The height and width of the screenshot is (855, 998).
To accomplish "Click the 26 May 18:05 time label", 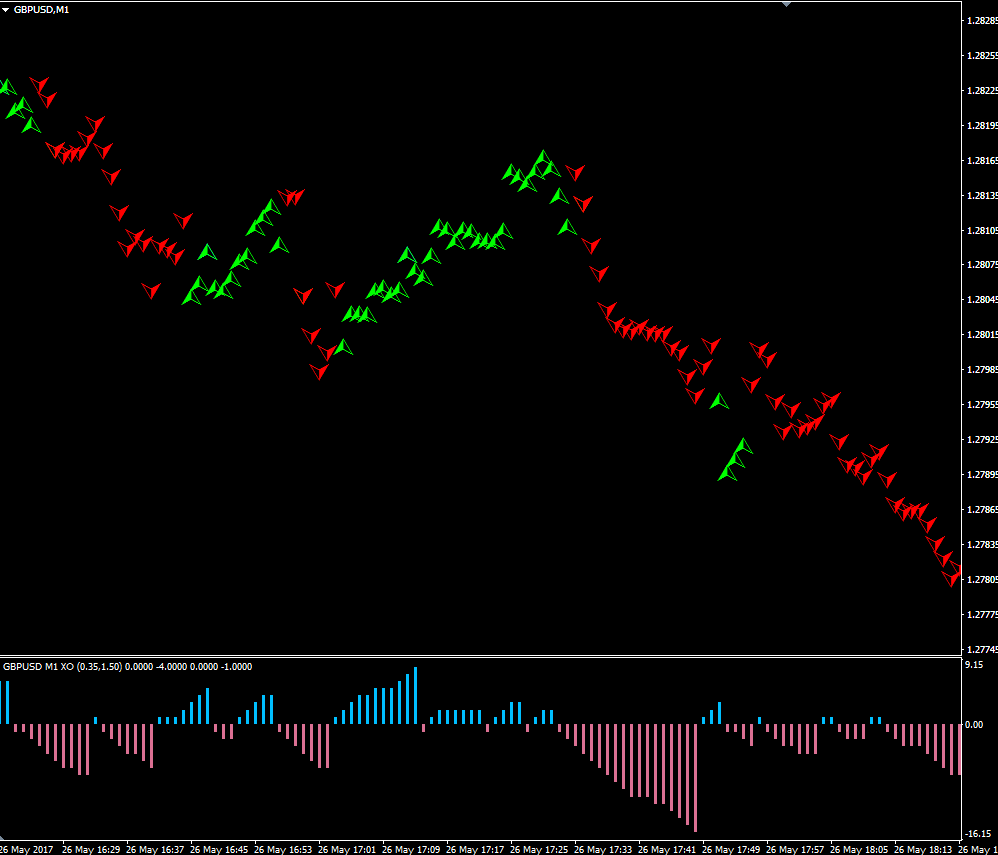I will click(860, 850).
